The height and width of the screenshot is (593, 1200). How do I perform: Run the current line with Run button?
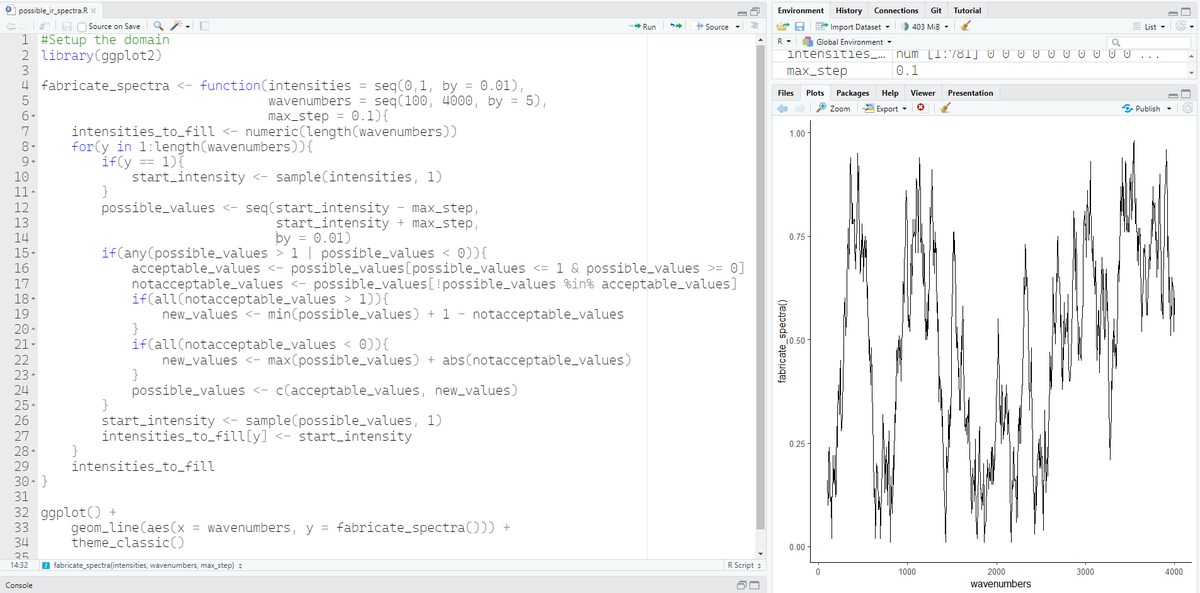643,26
